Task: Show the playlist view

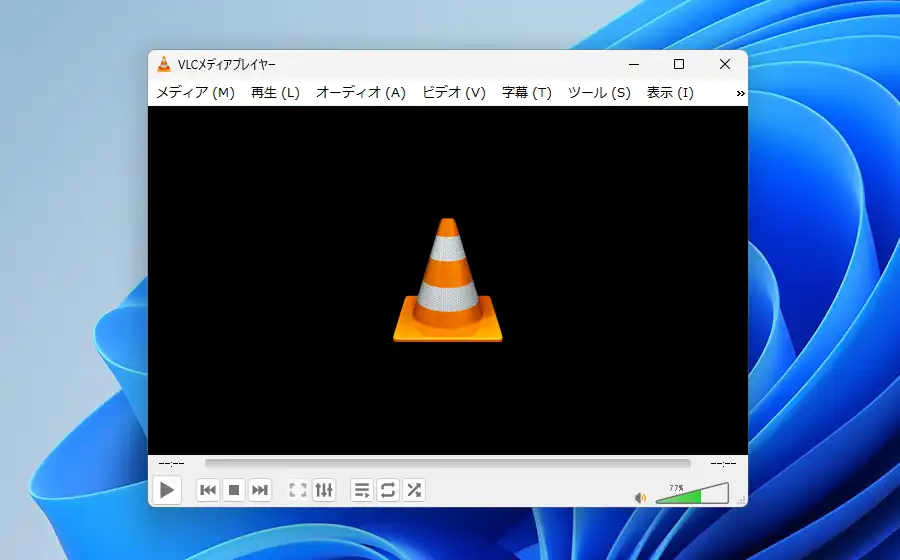Action: click(362, 490)
